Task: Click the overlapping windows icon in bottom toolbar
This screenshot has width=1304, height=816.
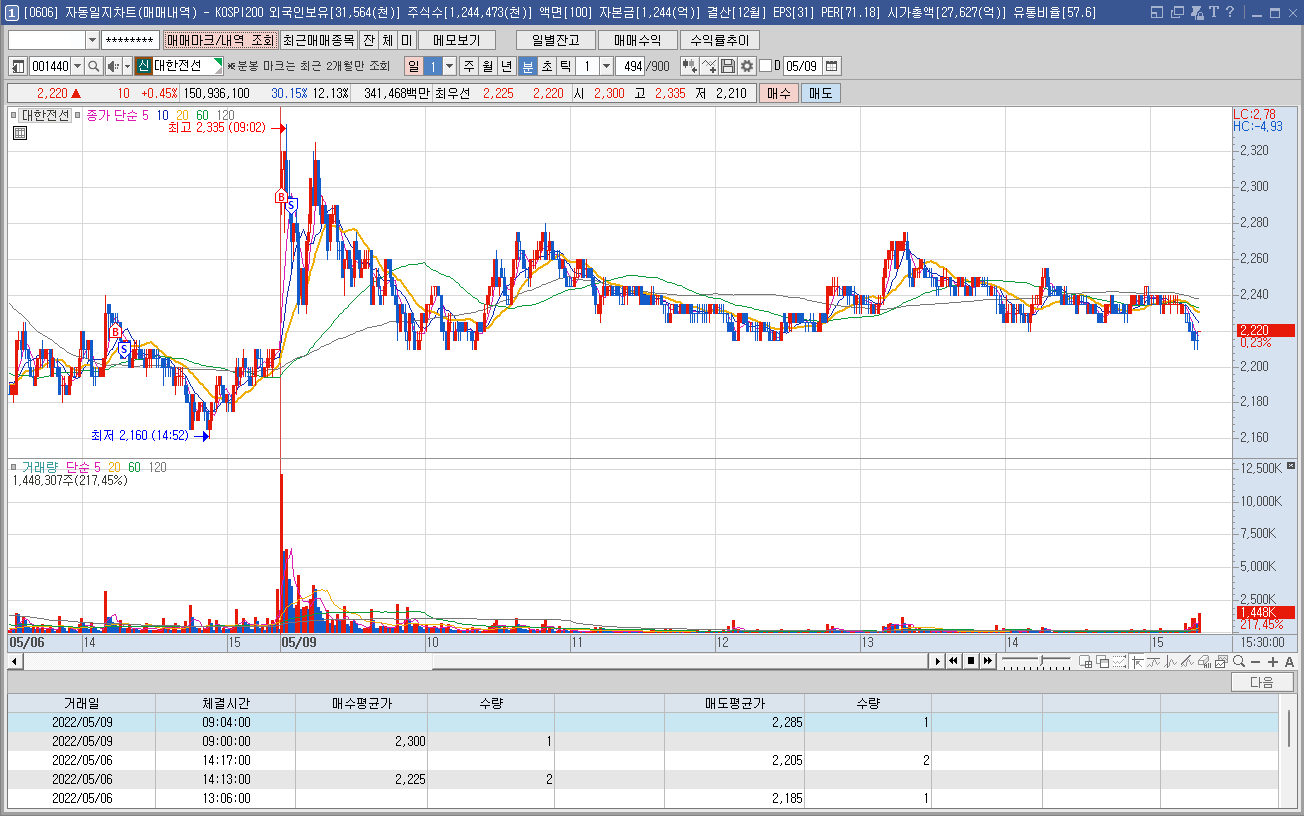Action: click(1102, 661)
